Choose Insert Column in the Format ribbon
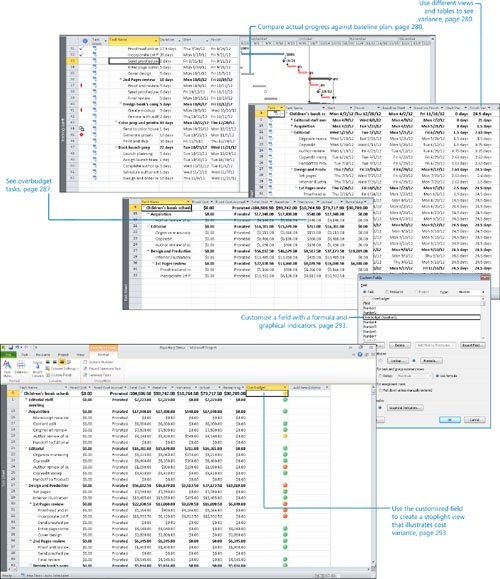This screenshot has width=500, height=579. coord(38,369)
